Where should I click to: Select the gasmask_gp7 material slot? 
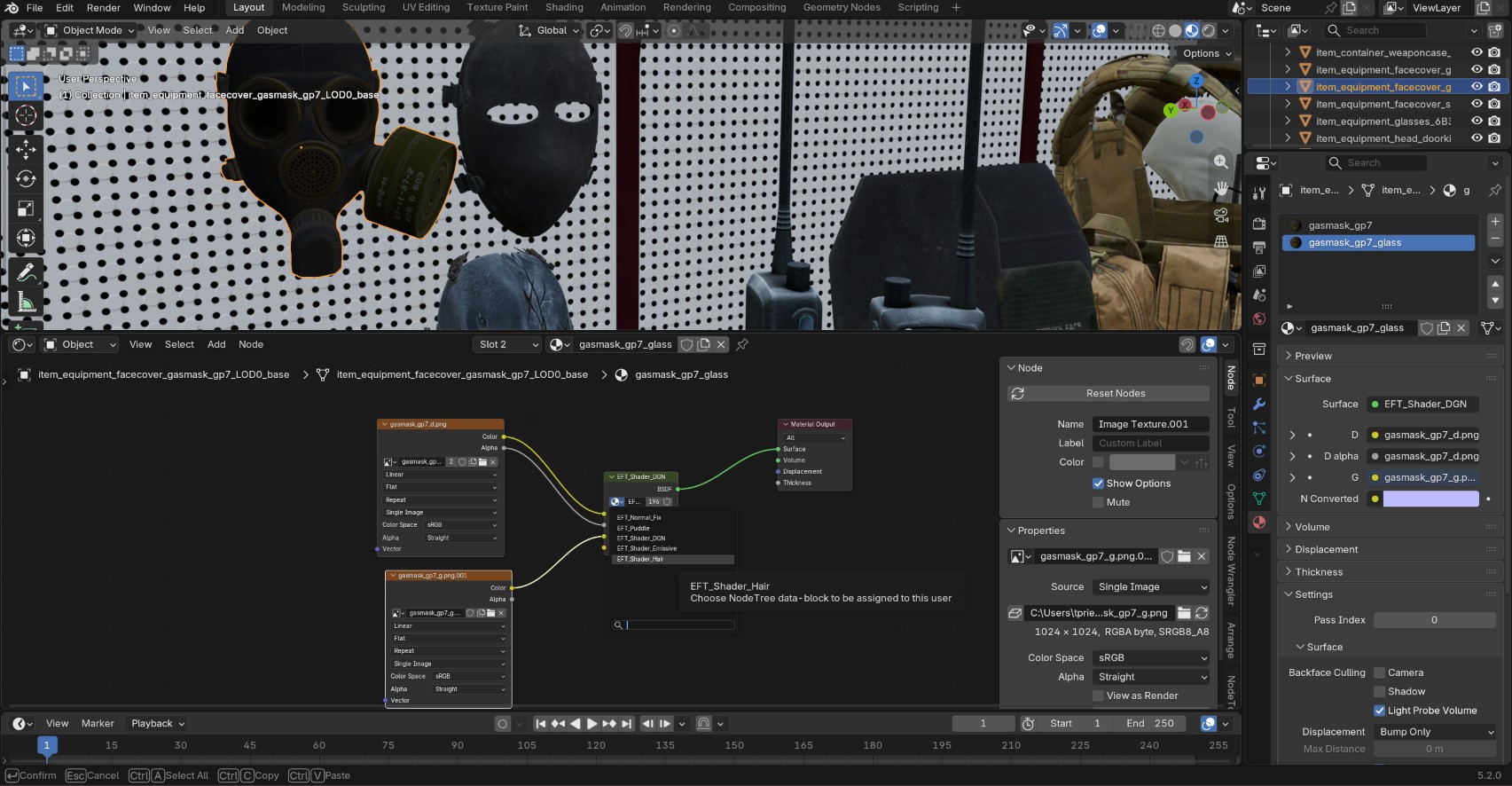coord(1379,225)
